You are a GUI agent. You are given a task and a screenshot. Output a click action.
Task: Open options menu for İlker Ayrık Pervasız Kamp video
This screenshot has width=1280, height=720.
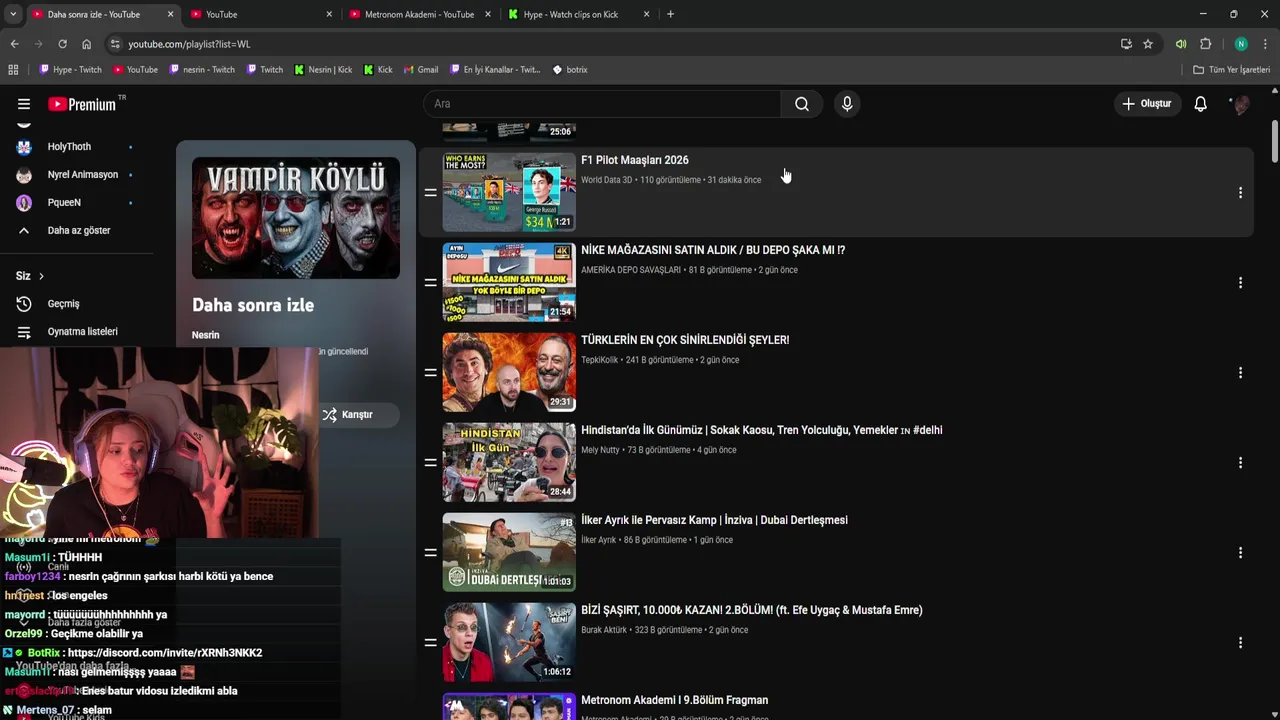click(1240, 552)
